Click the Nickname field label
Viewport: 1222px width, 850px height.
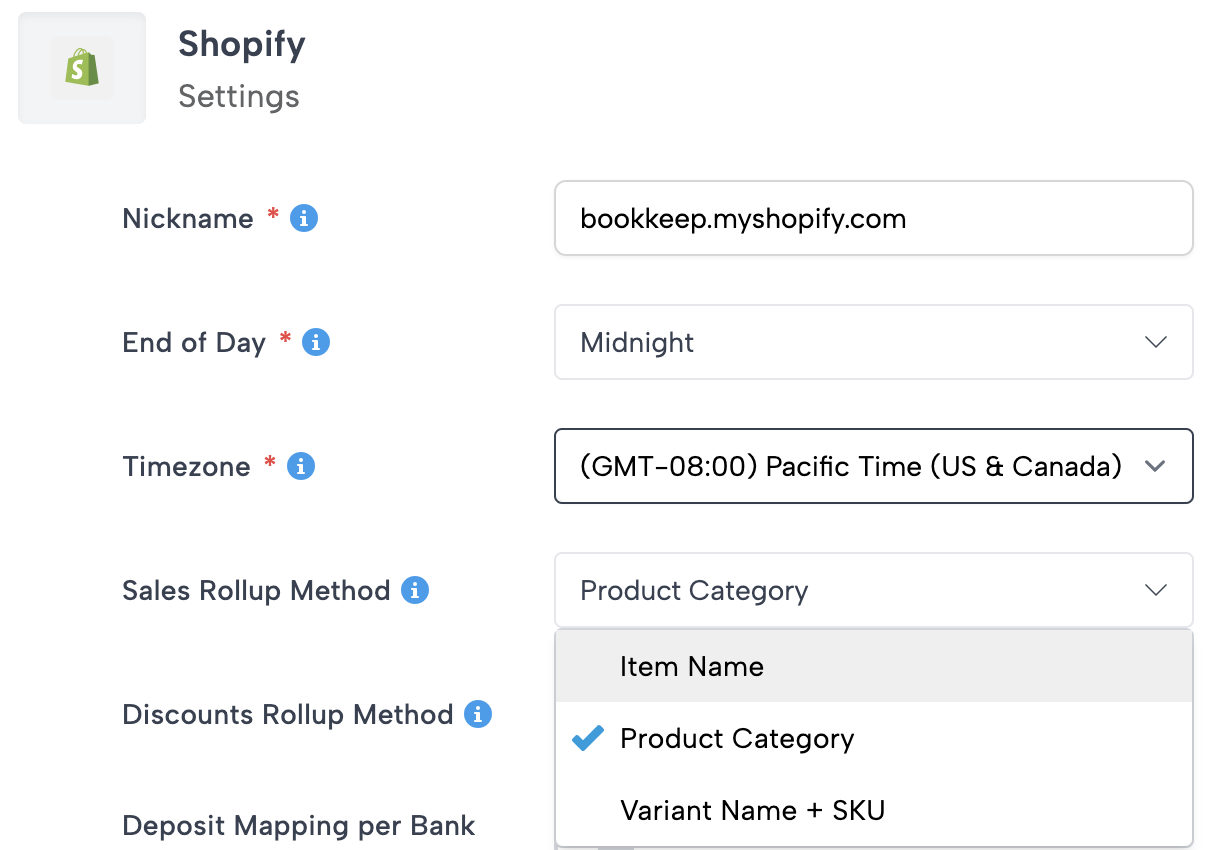188,218
